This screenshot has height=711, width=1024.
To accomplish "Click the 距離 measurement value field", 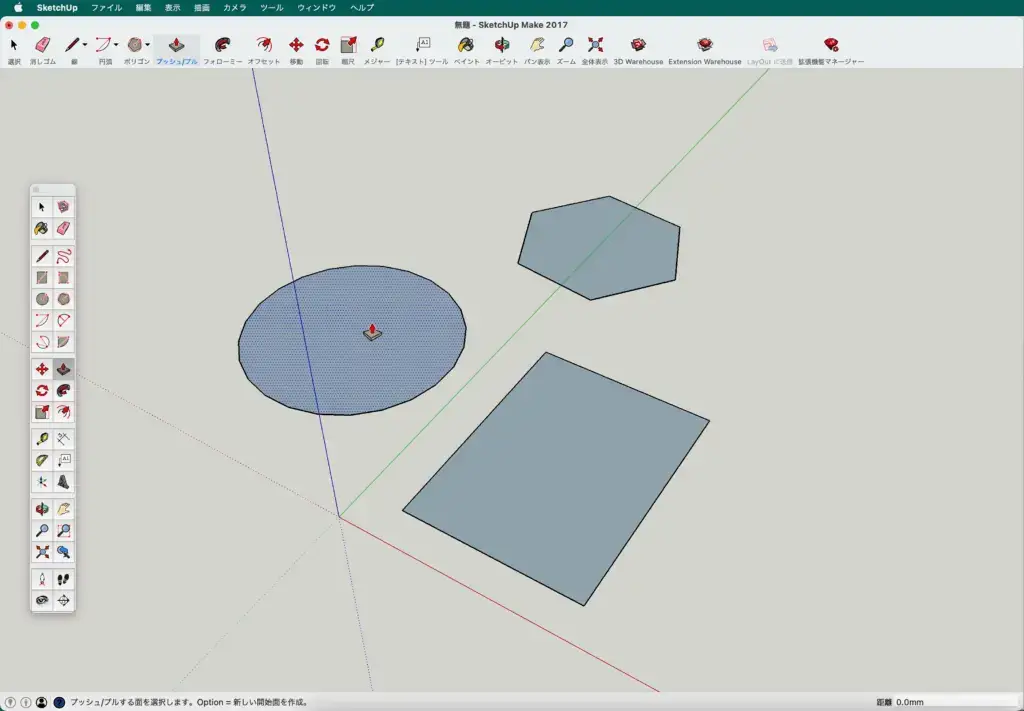I will pyautogui.click(x=955, y=703).
